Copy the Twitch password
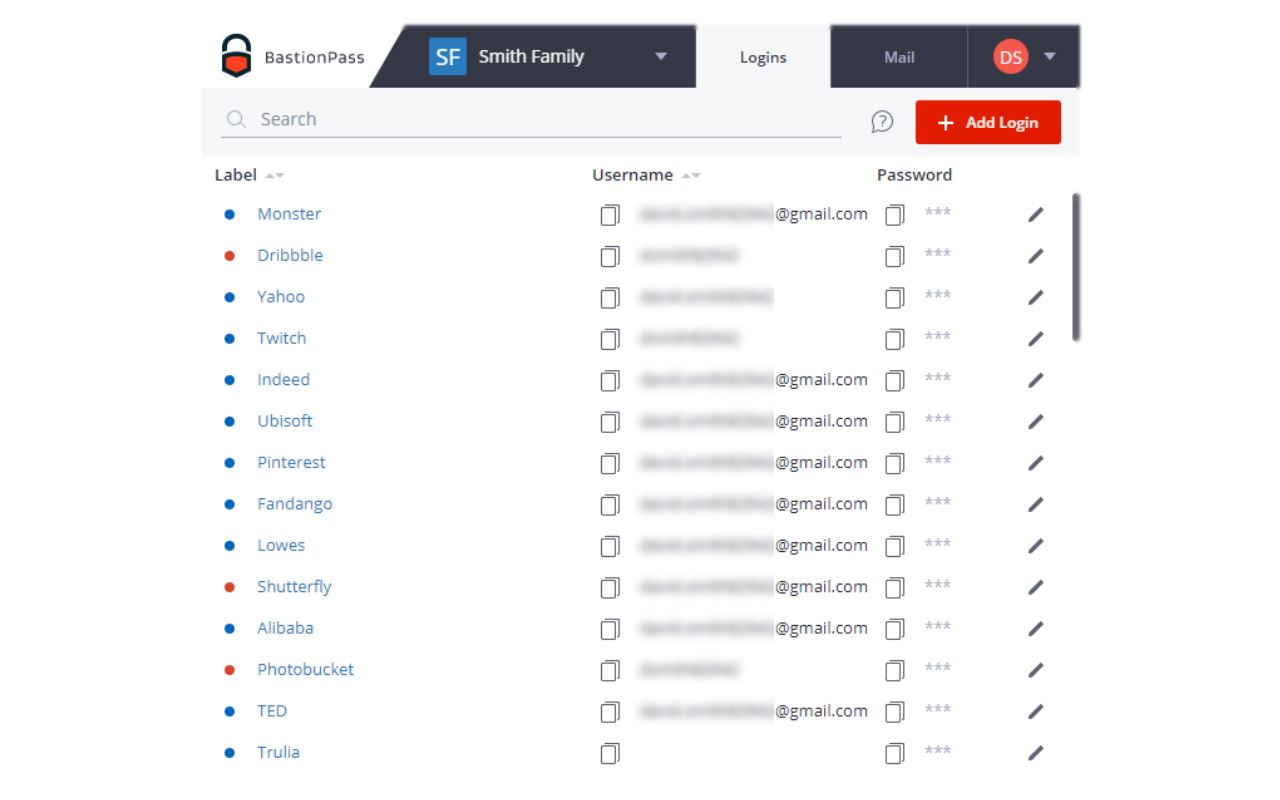Image resolution: width=1280 pixels, height=800 pixels. 895,339
